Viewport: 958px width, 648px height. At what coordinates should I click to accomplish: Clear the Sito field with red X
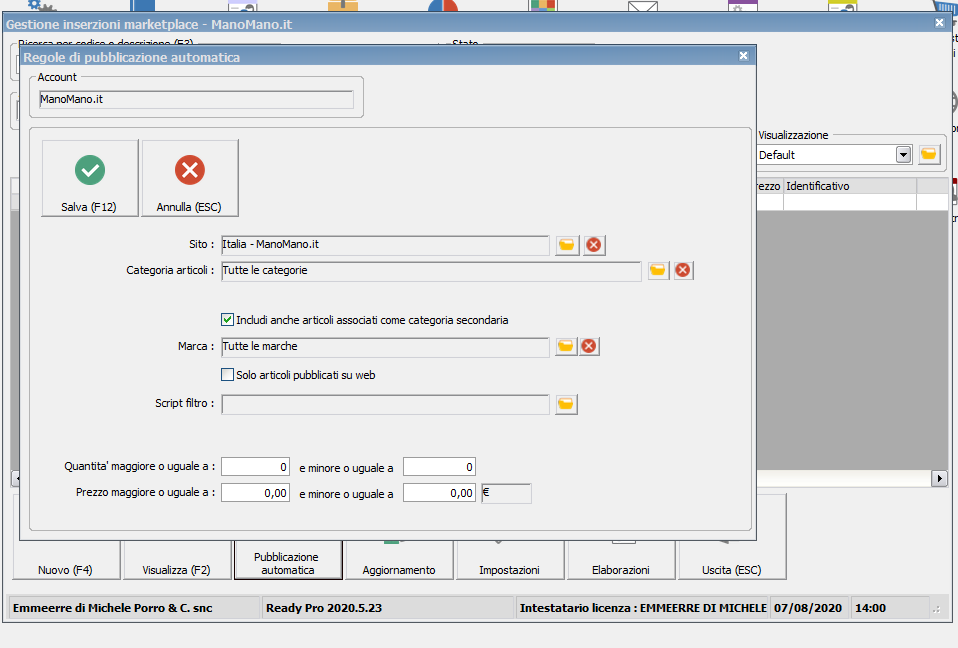coord(594,246)
